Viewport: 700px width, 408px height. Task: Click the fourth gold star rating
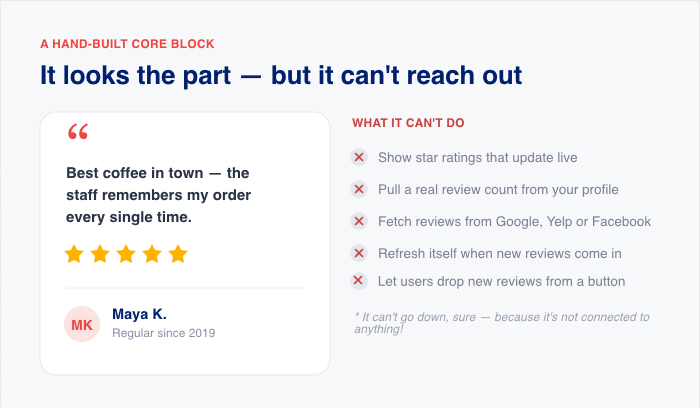(x=152, y=254)
